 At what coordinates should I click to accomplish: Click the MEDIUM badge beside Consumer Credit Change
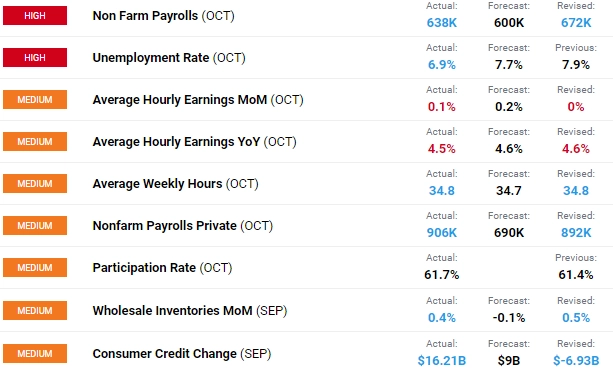35,354
